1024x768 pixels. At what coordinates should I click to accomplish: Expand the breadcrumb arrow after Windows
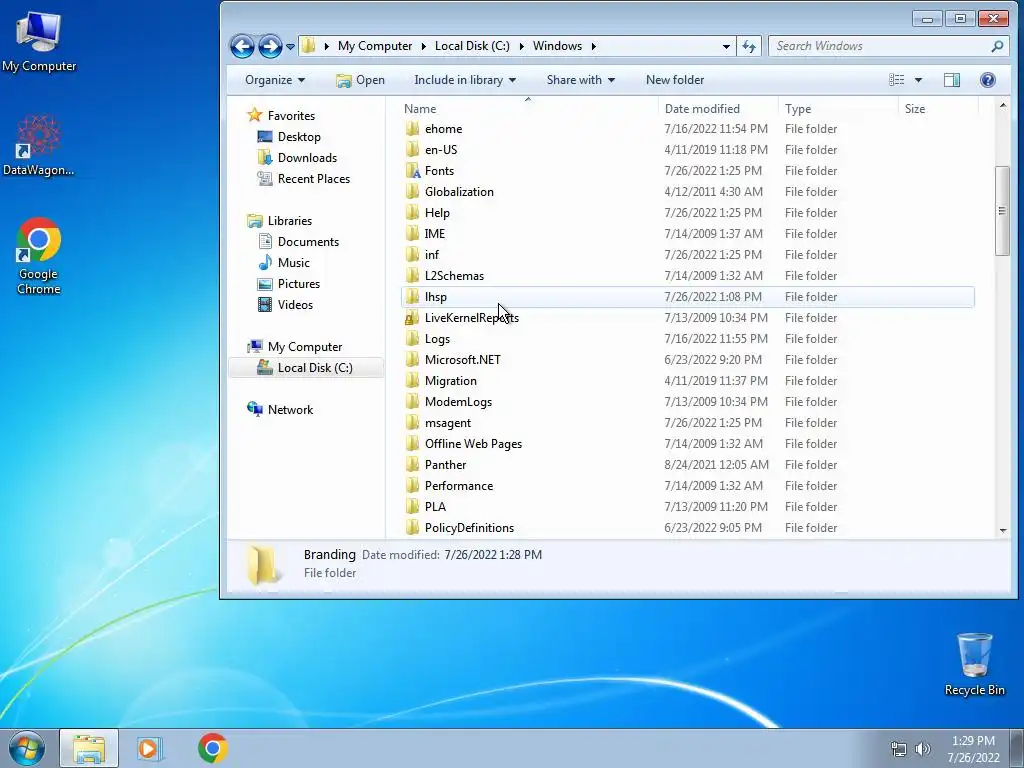[594, 46]
